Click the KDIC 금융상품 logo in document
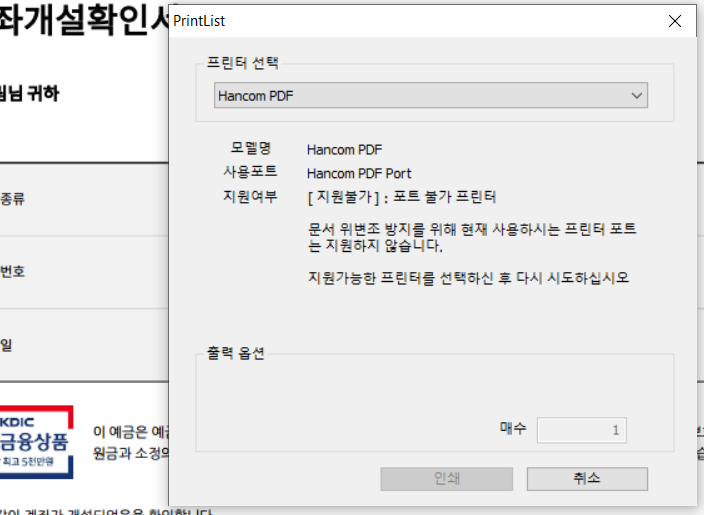 [x=36, y=442]
